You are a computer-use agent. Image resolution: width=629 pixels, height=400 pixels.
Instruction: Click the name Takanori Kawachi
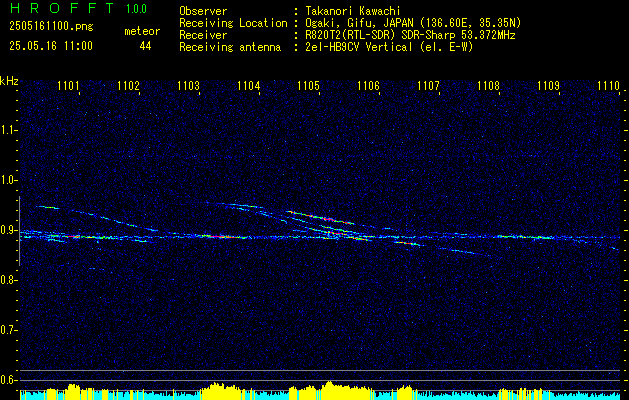(x=352, y=11)
